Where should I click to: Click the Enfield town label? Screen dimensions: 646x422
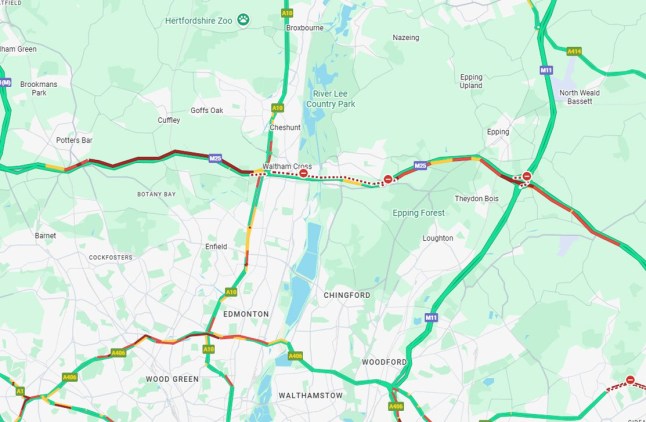click(216, 246)
